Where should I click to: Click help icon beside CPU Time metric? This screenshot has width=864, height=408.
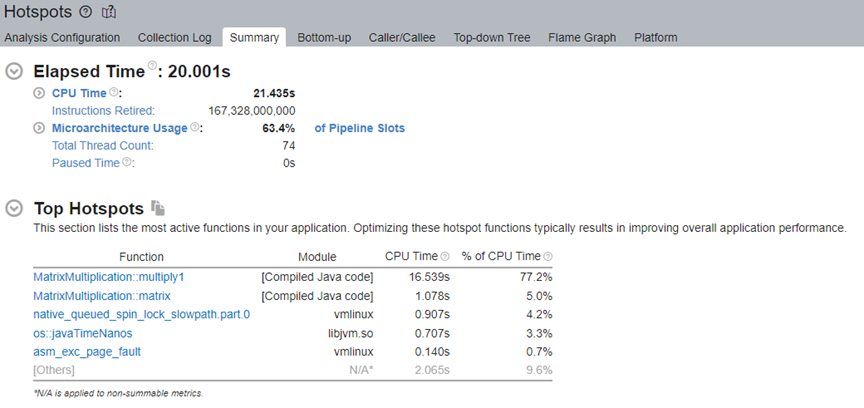click(x=114, y=92)
